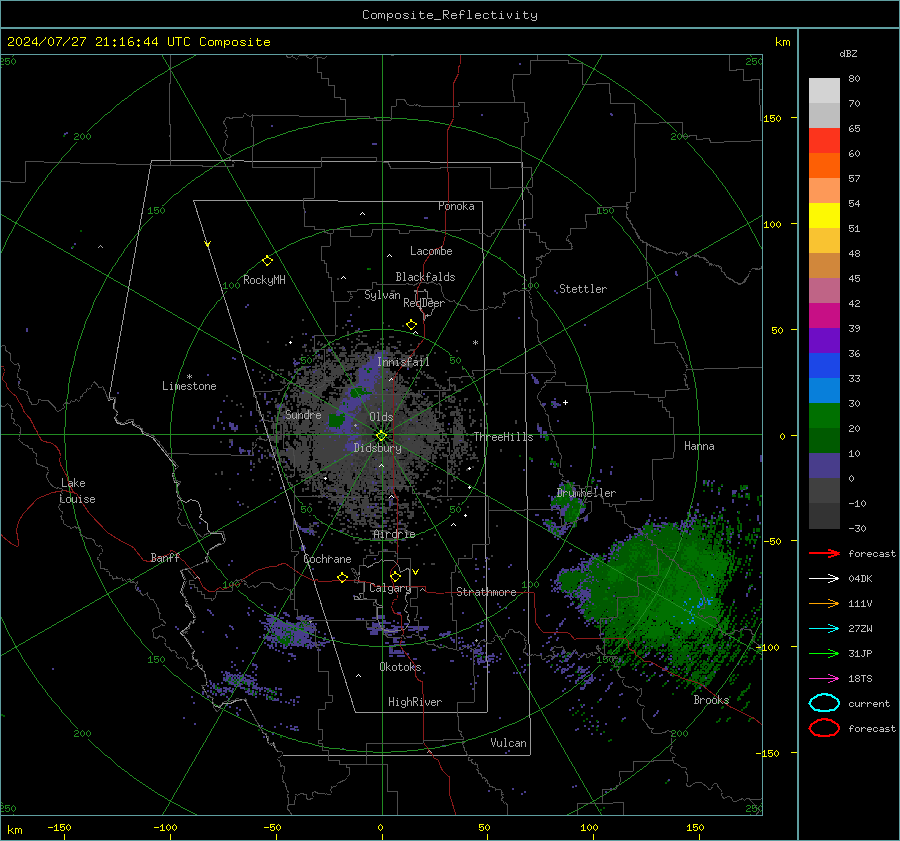Click the dBZ legend heading

pyautogui.click(x=848, y=53)
